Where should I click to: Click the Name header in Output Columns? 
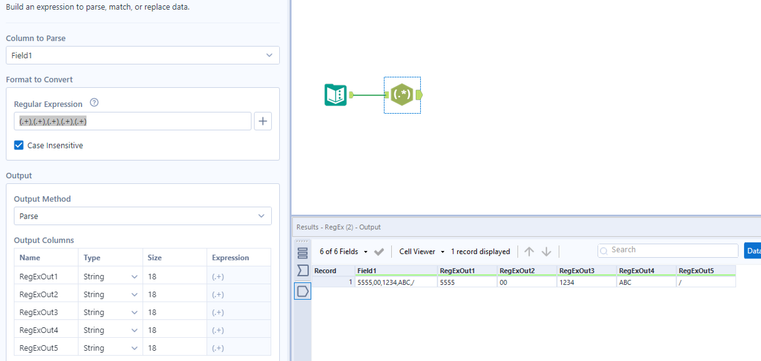tap(47, 258)
